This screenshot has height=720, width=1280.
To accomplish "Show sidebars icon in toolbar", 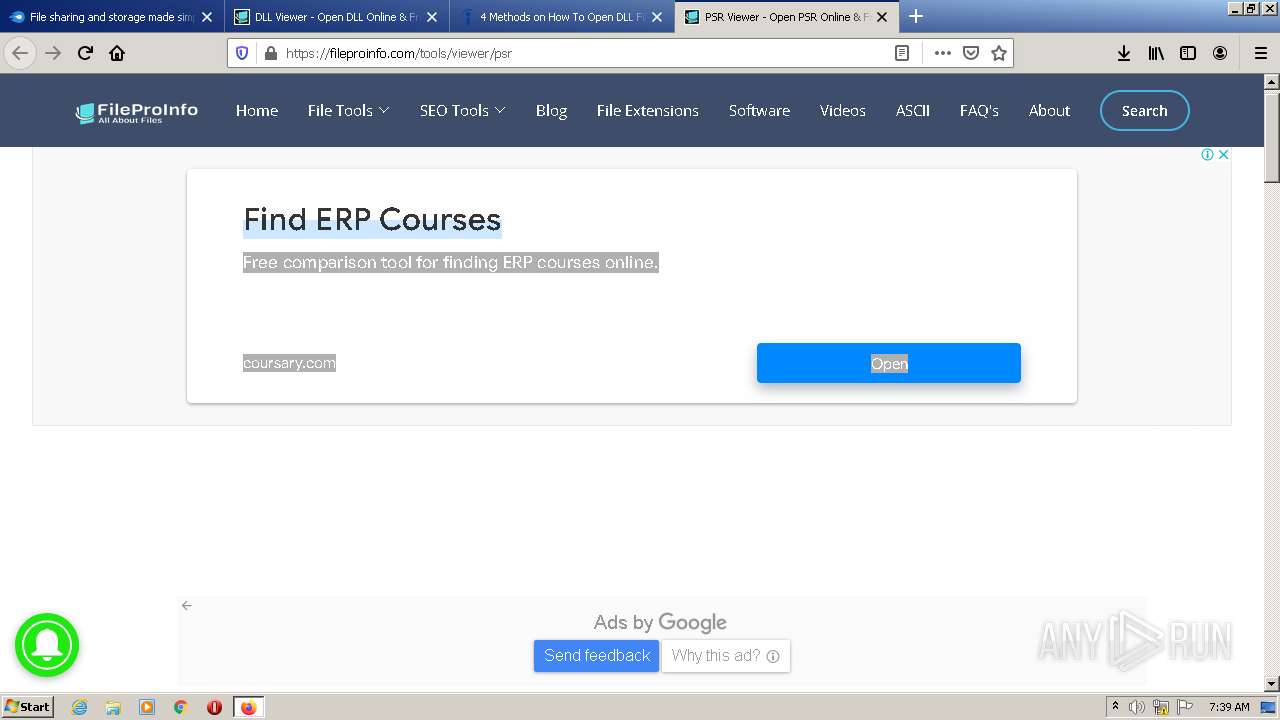I will [1188, 53].
